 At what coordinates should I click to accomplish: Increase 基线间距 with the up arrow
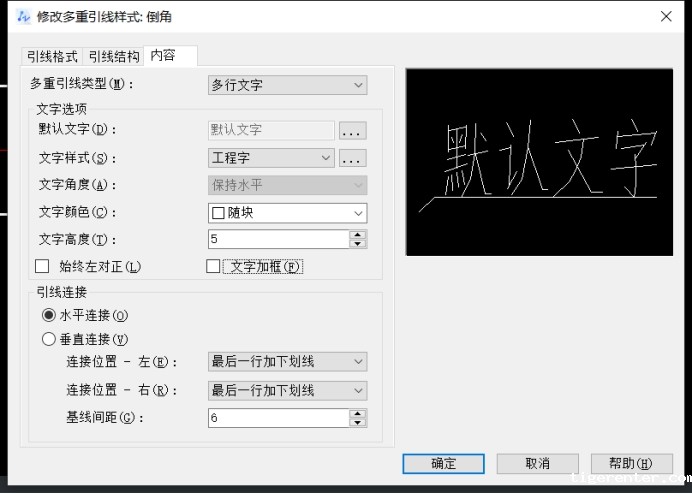point(358,413)
